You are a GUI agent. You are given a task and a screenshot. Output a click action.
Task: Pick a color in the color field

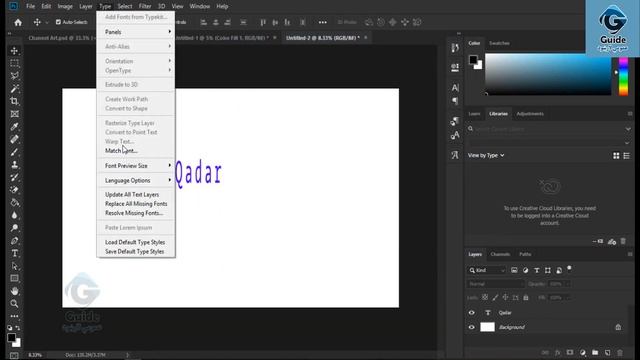[x=548, y=75]
